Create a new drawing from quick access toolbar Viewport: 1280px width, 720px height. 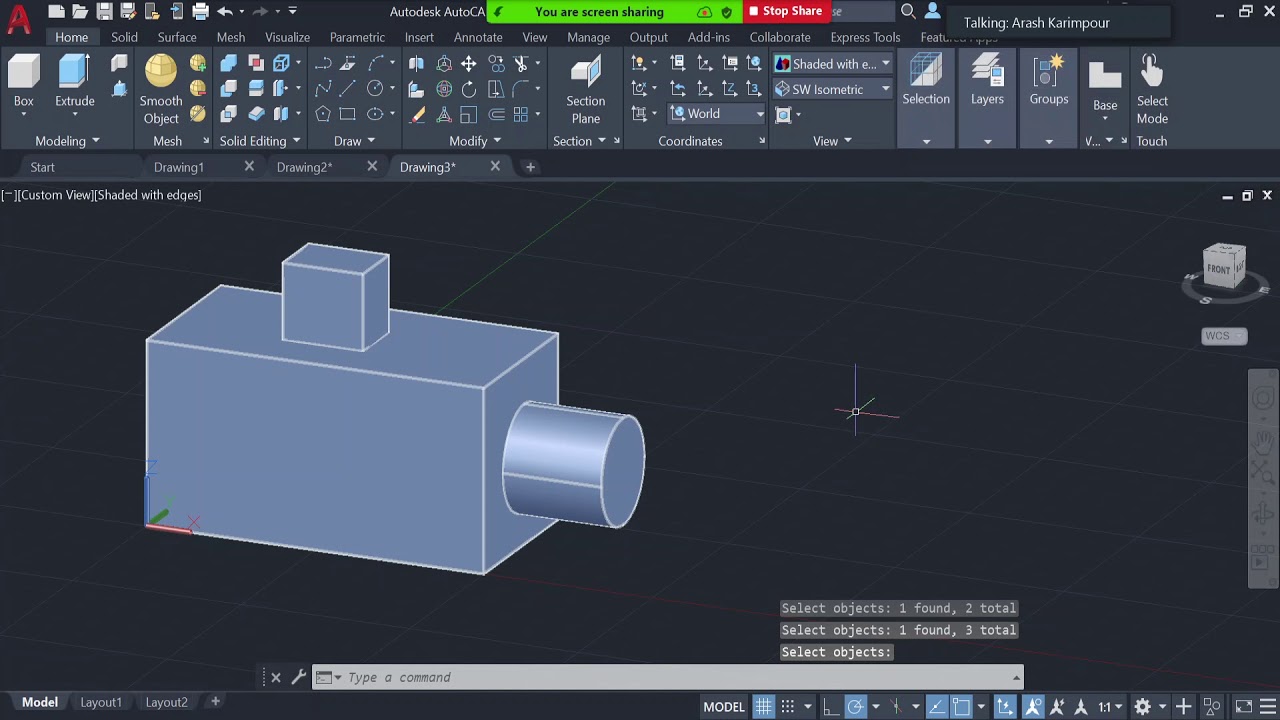coord(56,12)
